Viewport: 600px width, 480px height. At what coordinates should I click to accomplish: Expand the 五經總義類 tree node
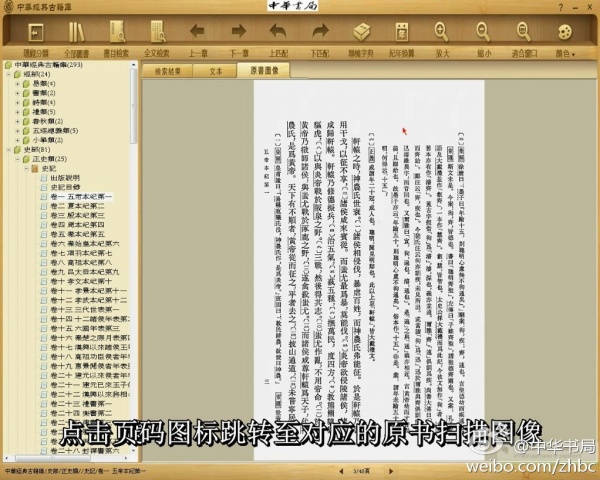(17, 131)
